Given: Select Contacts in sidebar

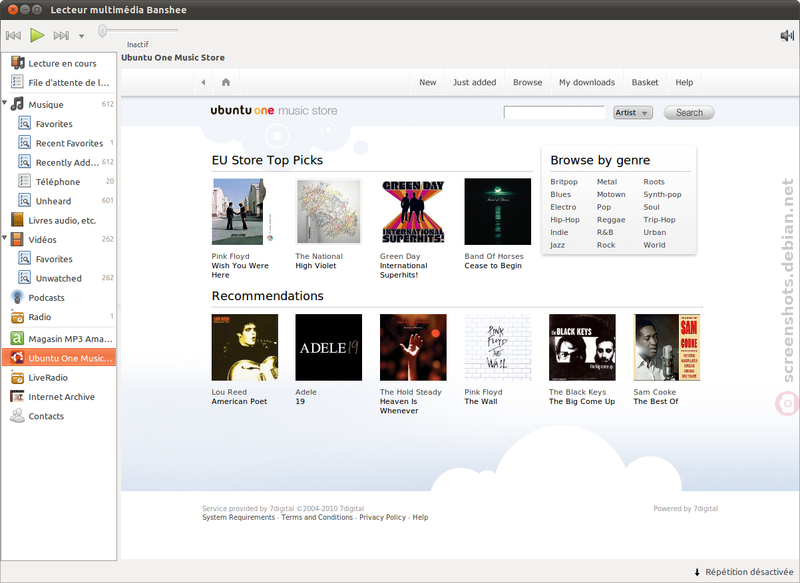Looking at the screenshot, I should click(x=59, y=416).
